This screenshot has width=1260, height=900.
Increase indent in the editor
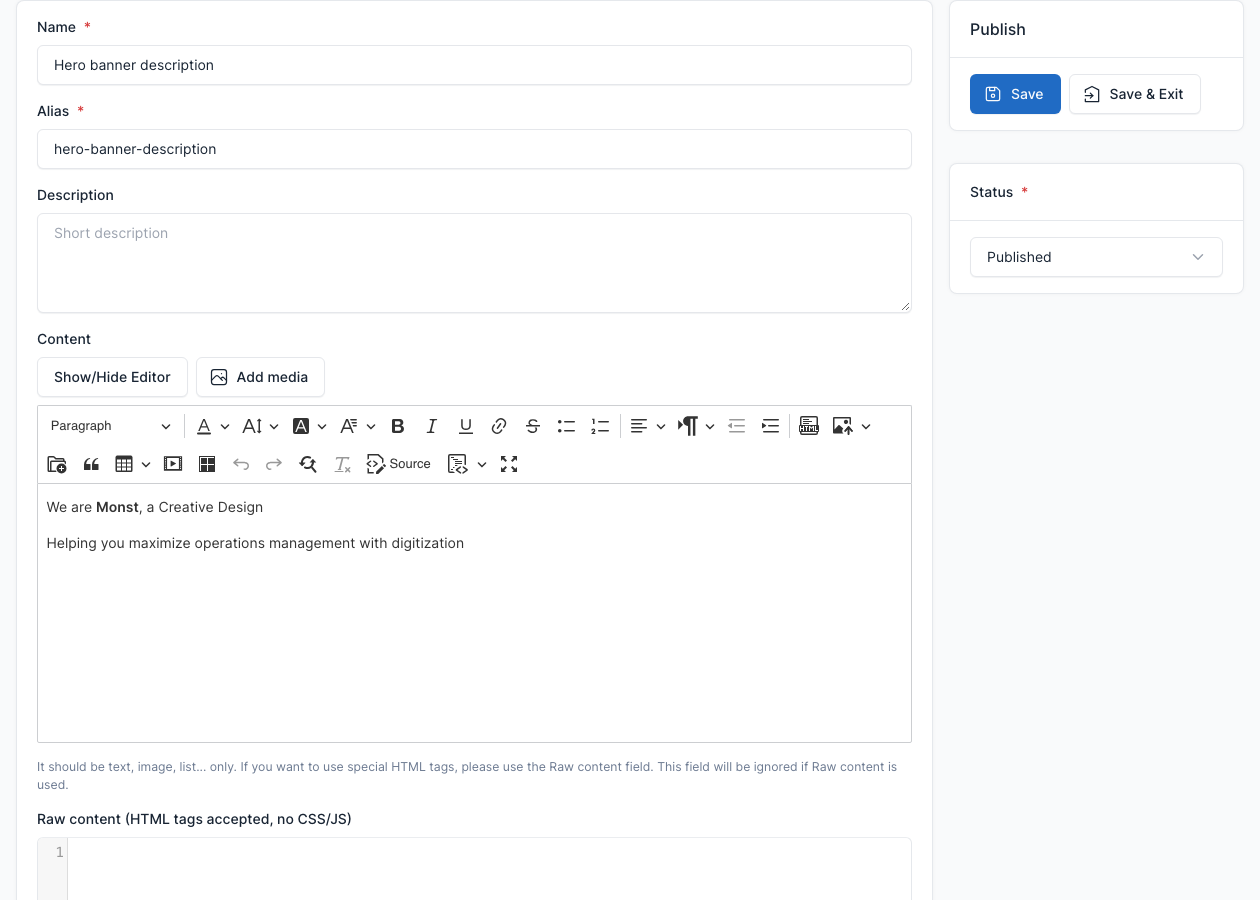click(x=770, y=426)
